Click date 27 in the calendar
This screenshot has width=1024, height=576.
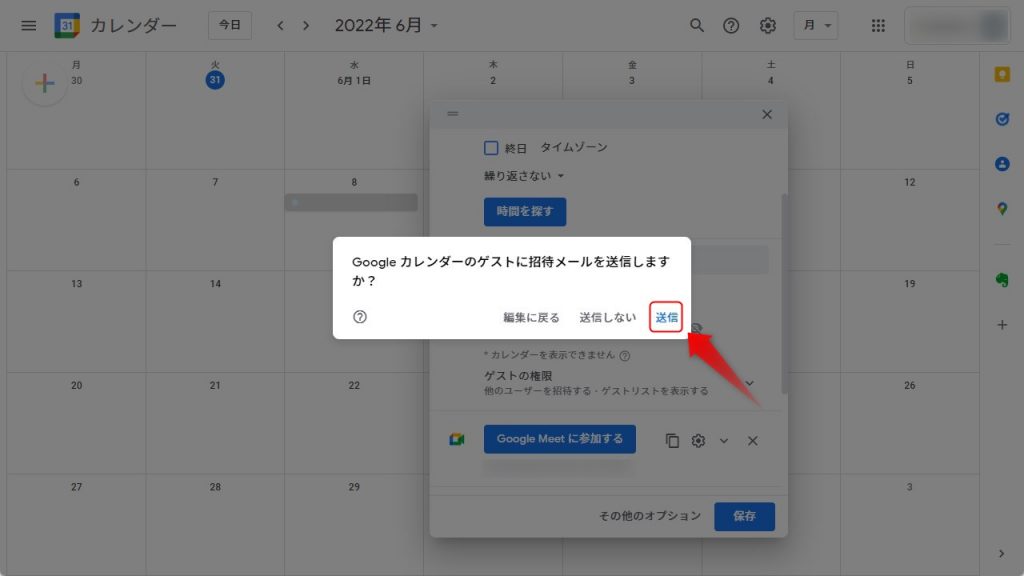[76, 487]
